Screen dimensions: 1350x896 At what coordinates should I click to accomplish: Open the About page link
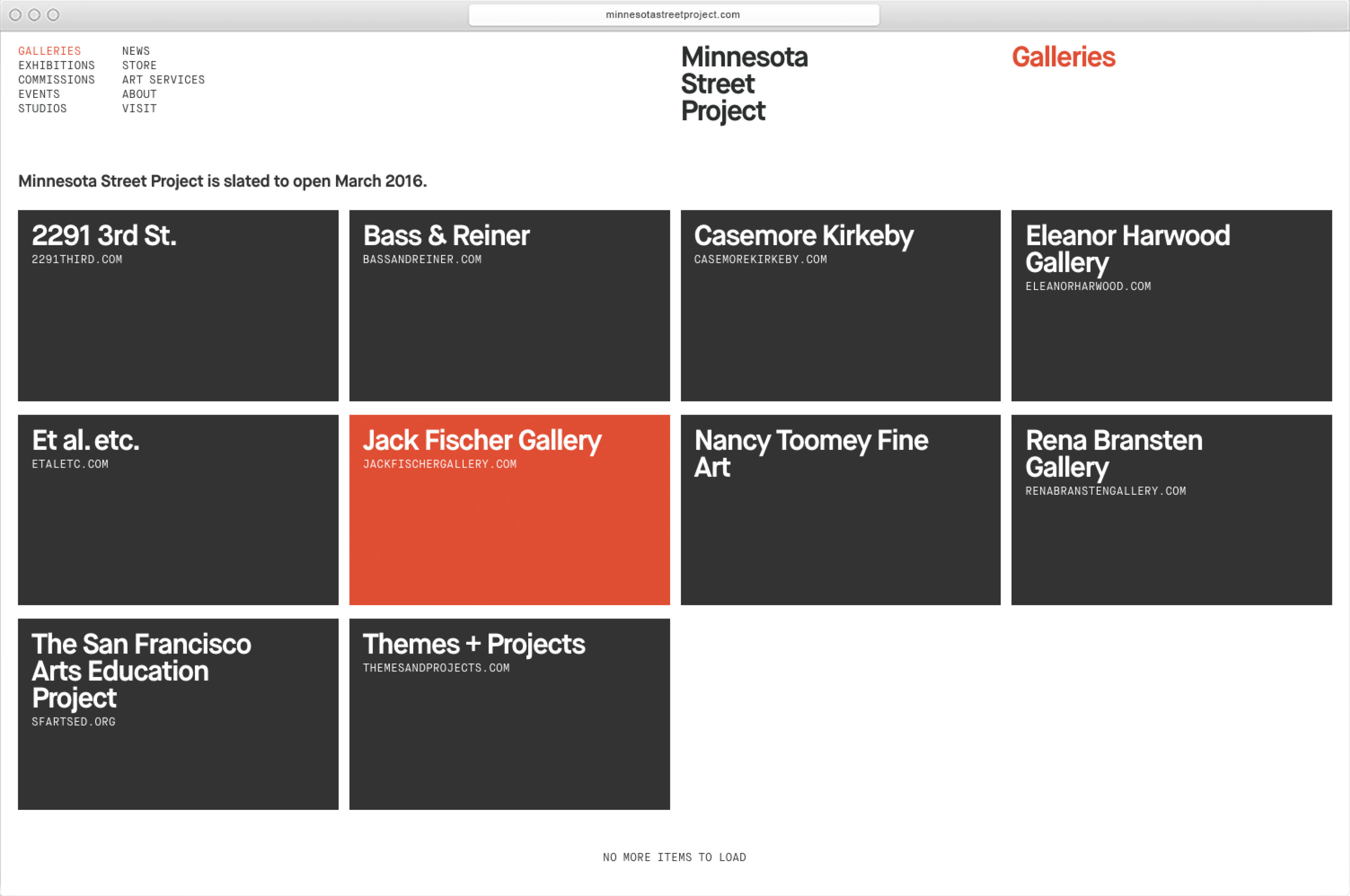click(x=139, y=94)
